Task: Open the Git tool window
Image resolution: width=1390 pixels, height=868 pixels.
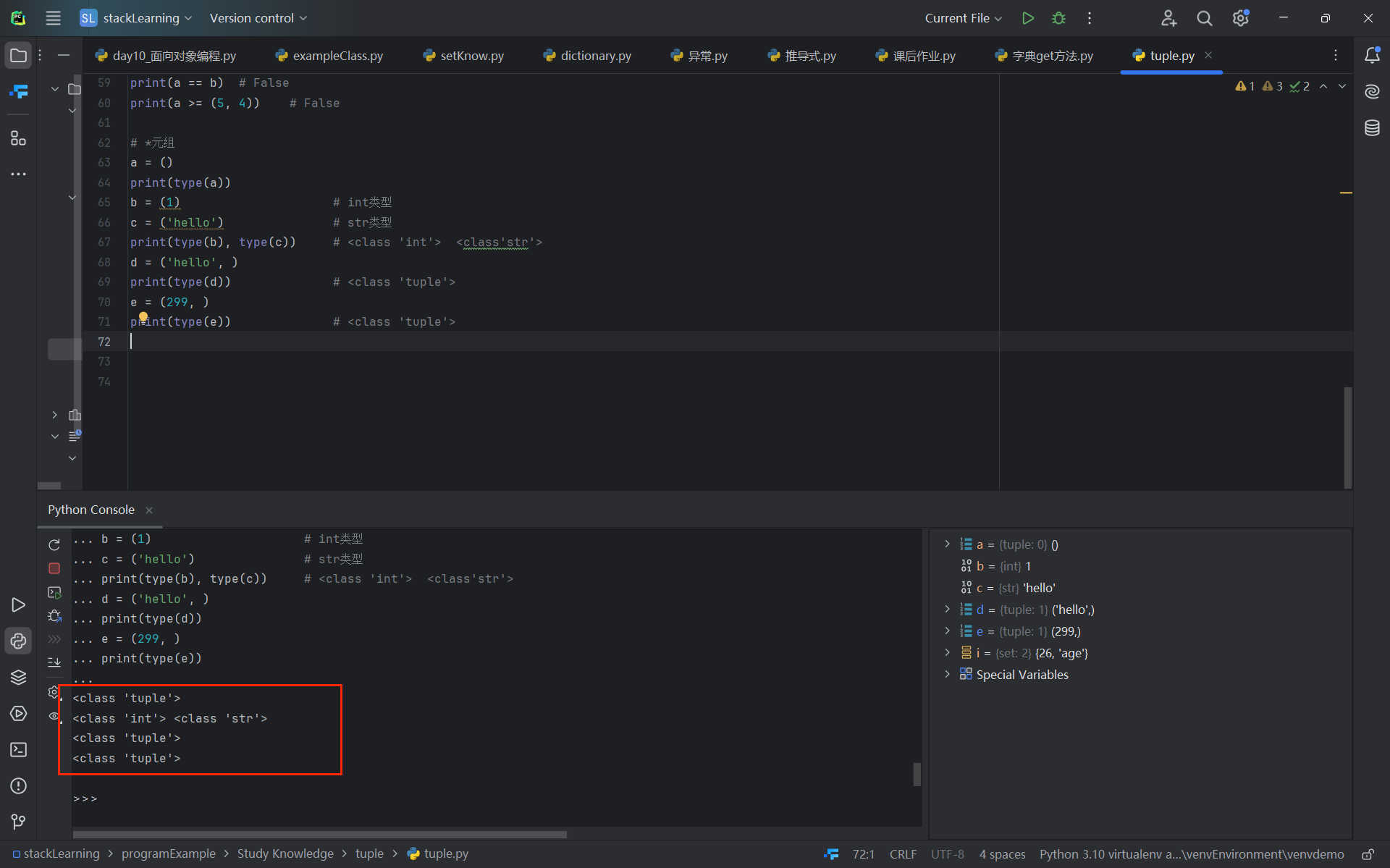Action: coord(19,822)
